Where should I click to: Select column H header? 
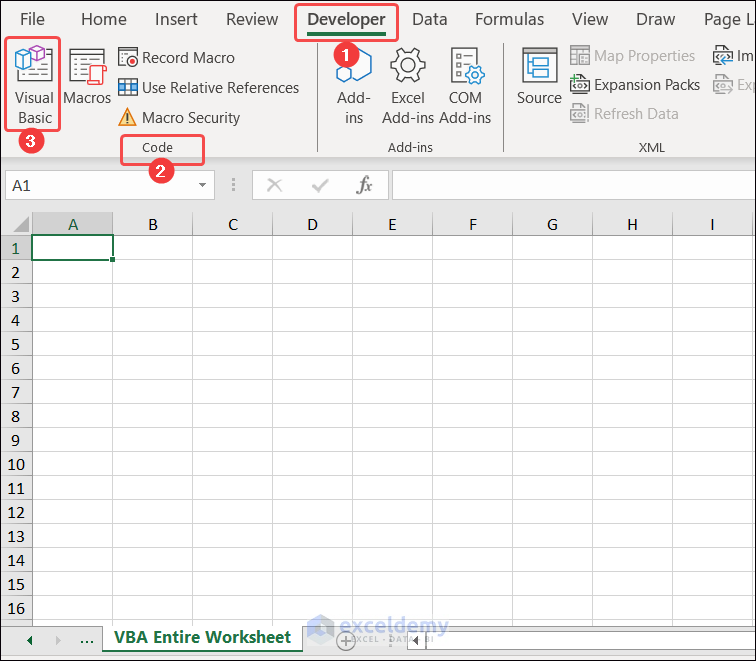tap(632, 224)
